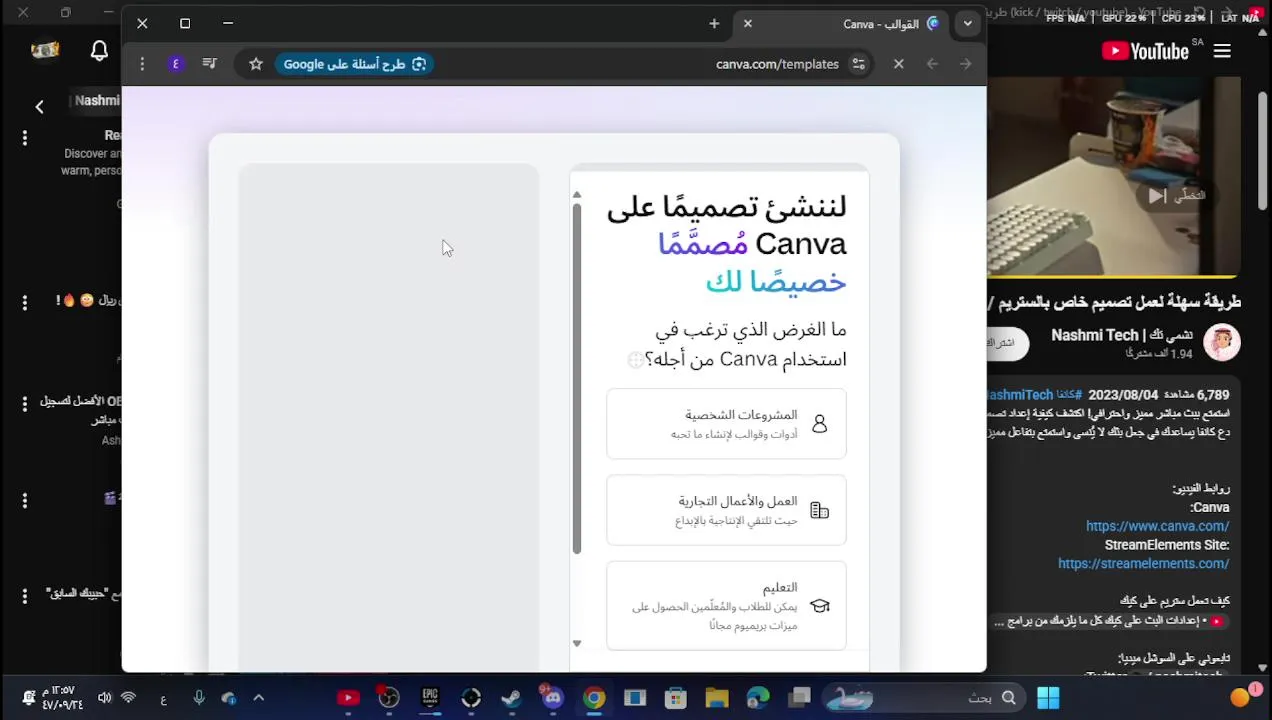Open the Nashmi Tech channel name link
The height and width of the screenshot is (720, 1272).
coord(1121,335)
